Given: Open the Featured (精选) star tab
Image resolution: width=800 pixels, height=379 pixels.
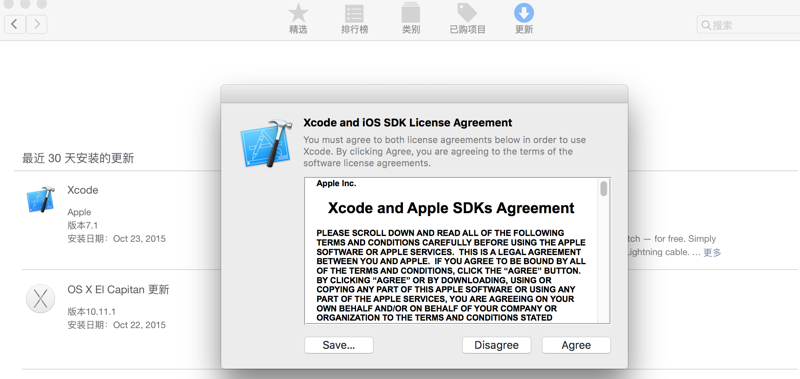Looking at the screenshot, I should tap(298, 19).
